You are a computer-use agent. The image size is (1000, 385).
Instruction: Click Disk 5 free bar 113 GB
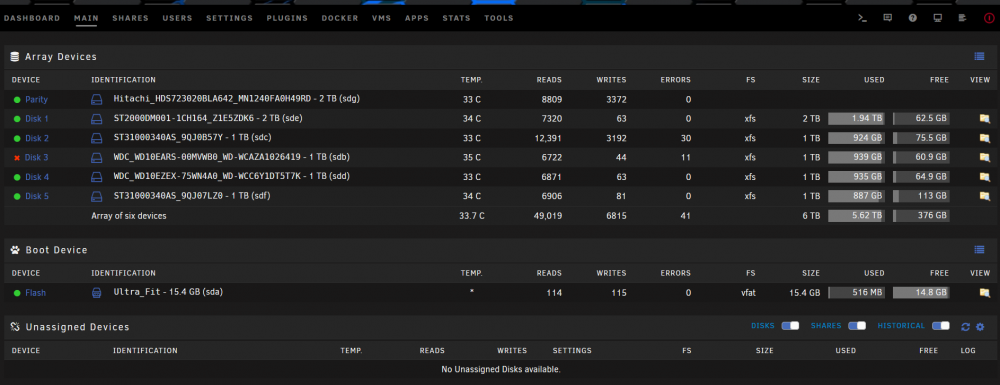pos(921,196)
